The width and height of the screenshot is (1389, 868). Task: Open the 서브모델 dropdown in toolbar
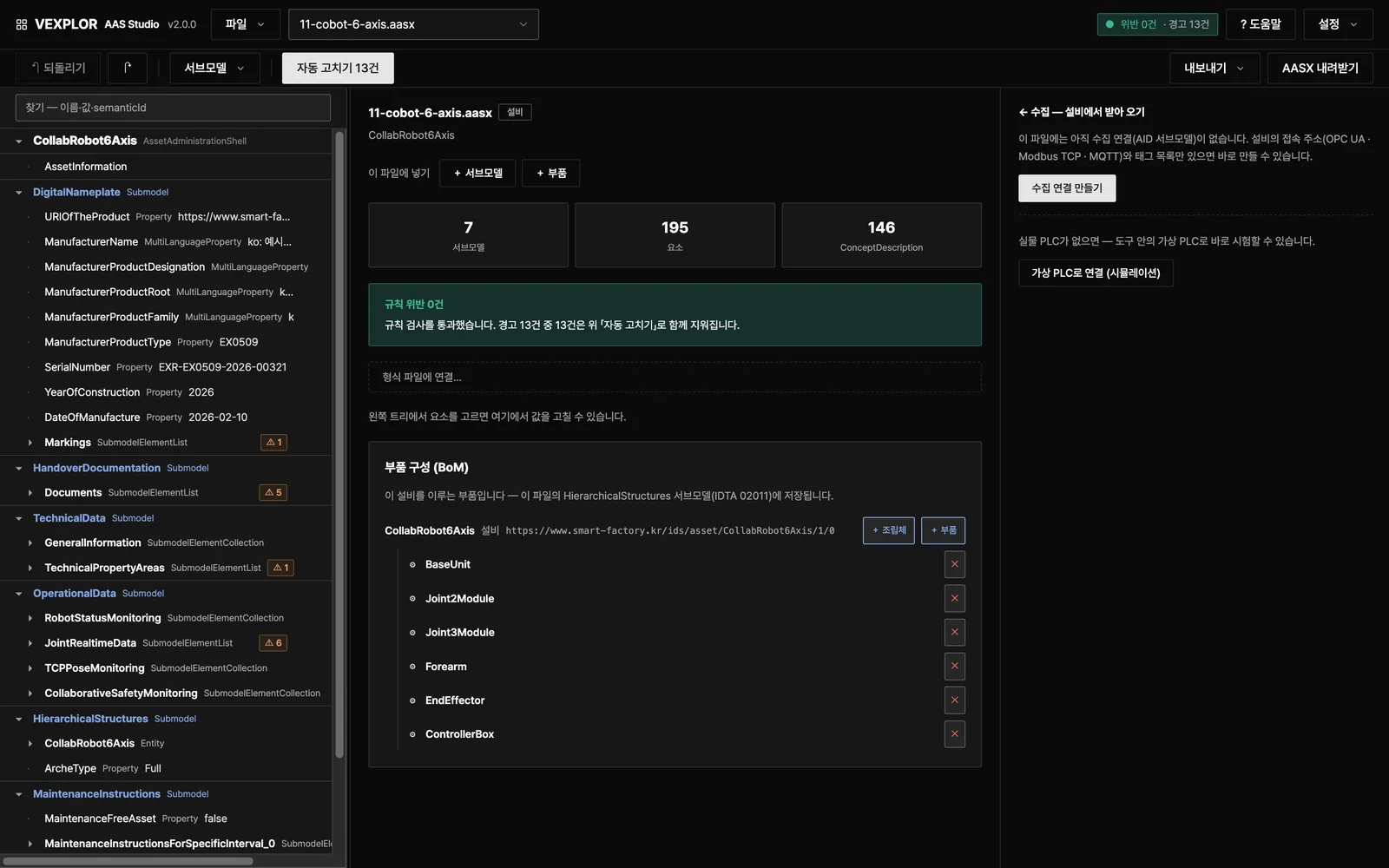(214, 68)
